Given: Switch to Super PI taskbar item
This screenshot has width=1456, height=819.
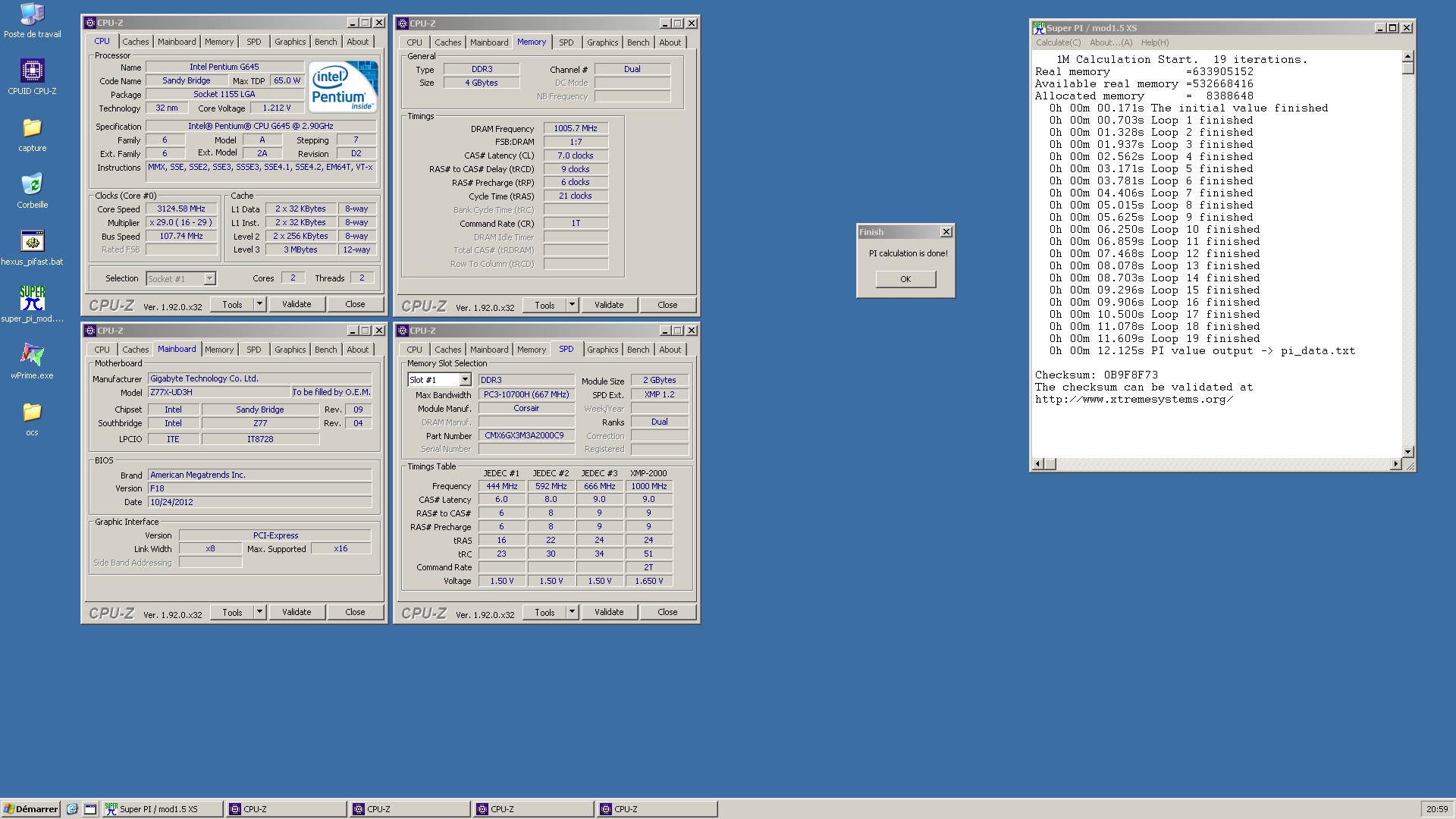Looking at the screenshot, I should pyautogui.click(x=162, y=809).
